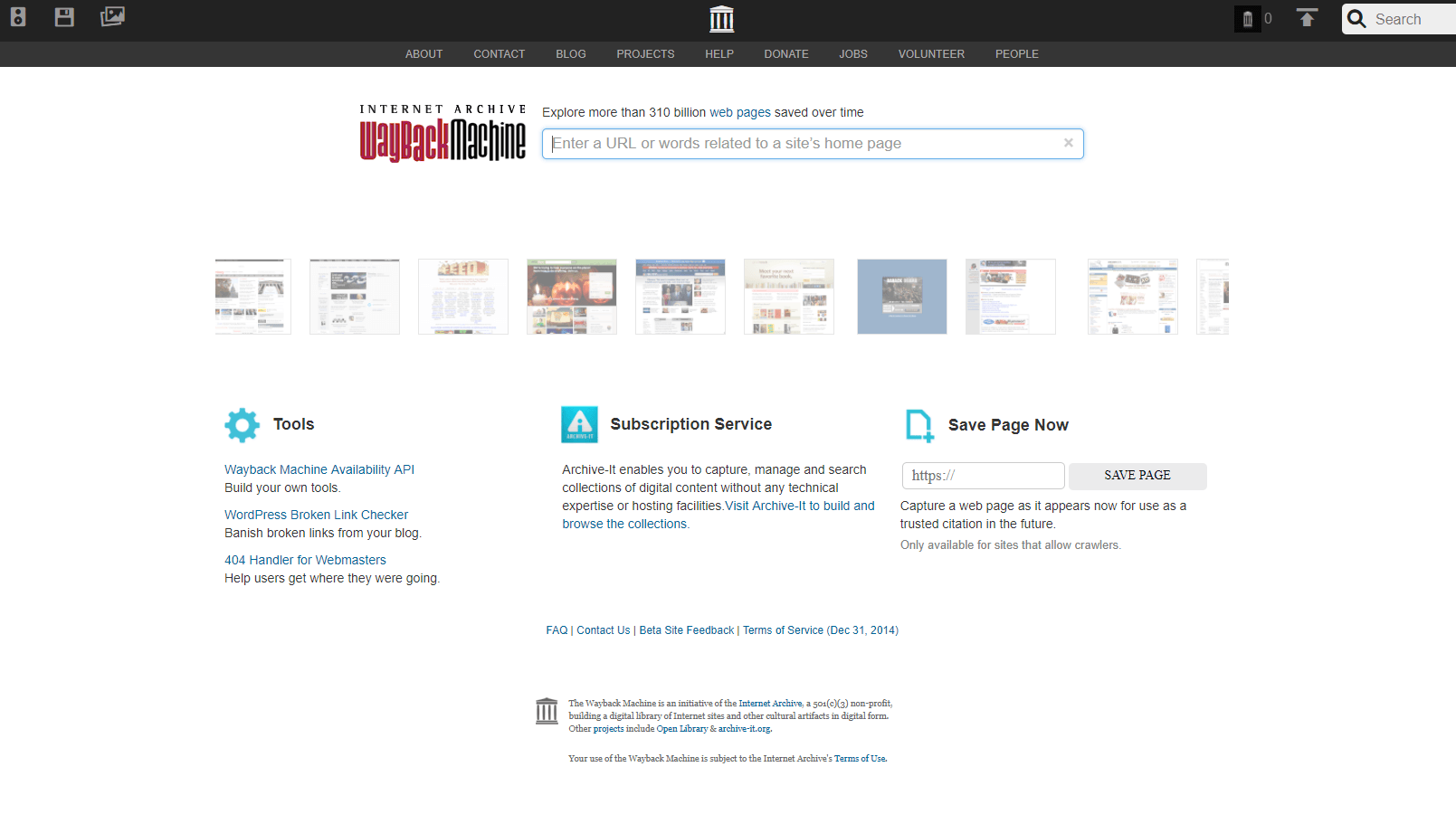The width and height of the screenshot is (1456, 814).
Task: Open Wayback Machine Availability API link
Action: (319, 469)
